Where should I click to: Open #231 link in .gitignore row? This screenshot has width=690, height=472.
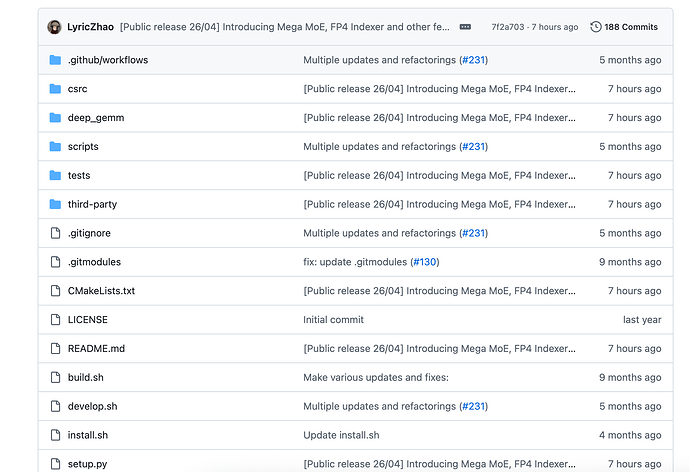473,233
